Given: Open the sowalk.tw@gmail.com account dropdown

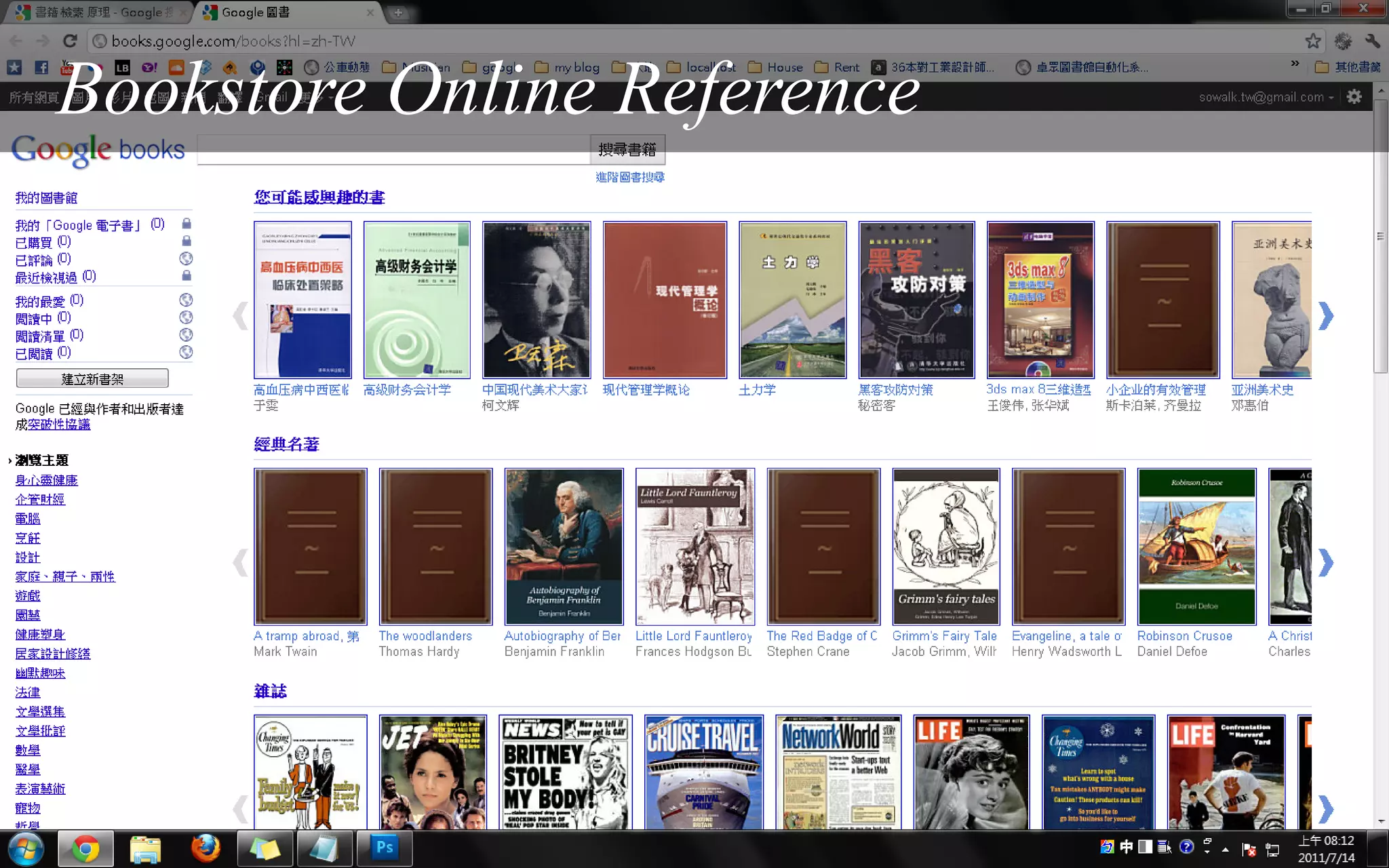Looking at the screenshot, I should click(x=1266, y=97).
